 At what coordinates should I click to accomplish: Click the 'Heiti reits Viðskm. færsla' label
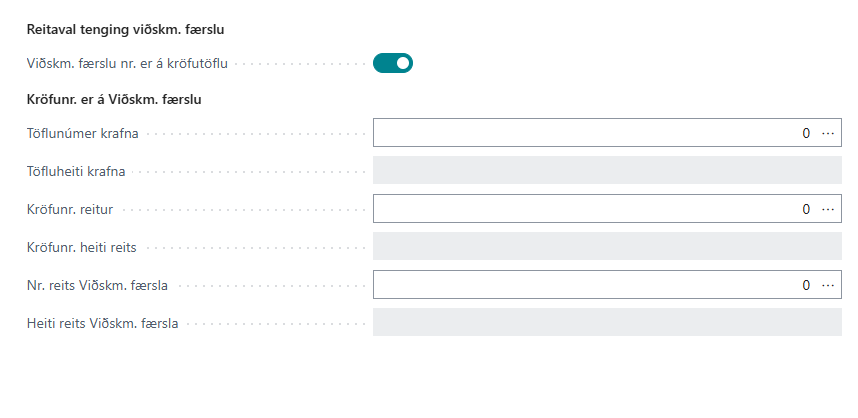(x=102, y=323)
